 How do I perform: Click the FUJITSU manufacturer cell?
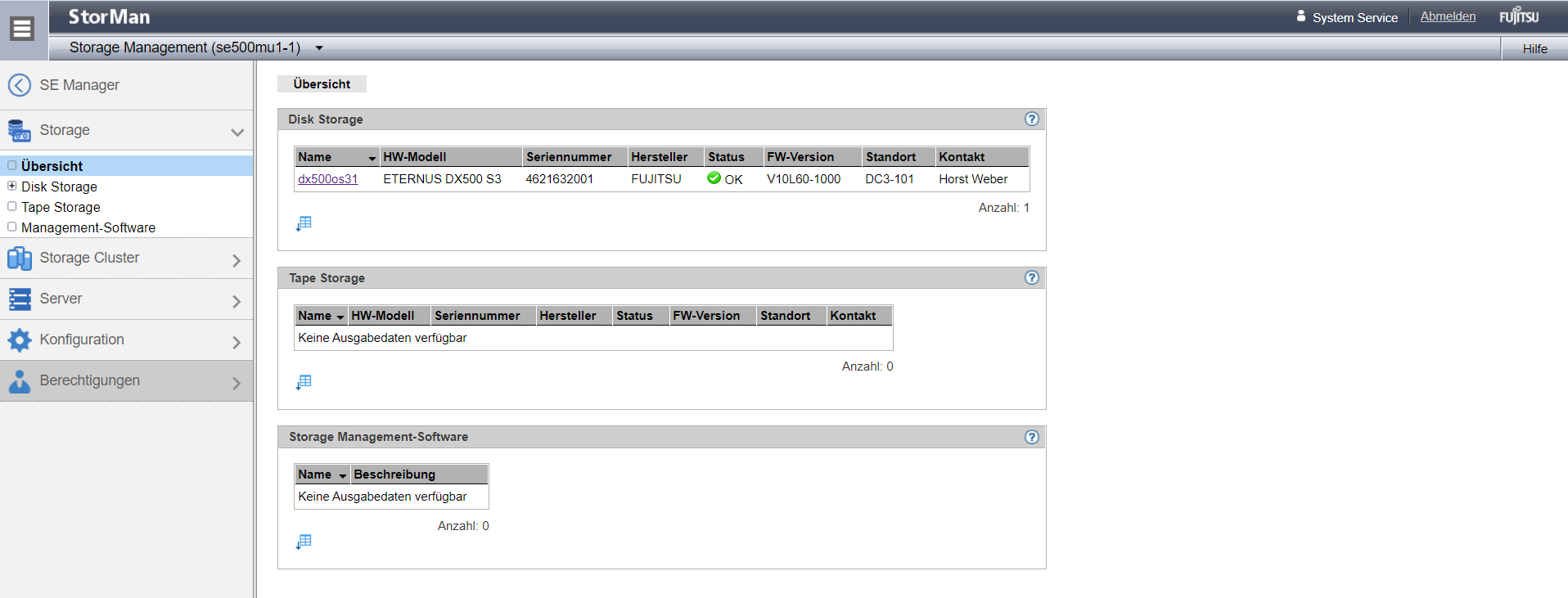656,178
